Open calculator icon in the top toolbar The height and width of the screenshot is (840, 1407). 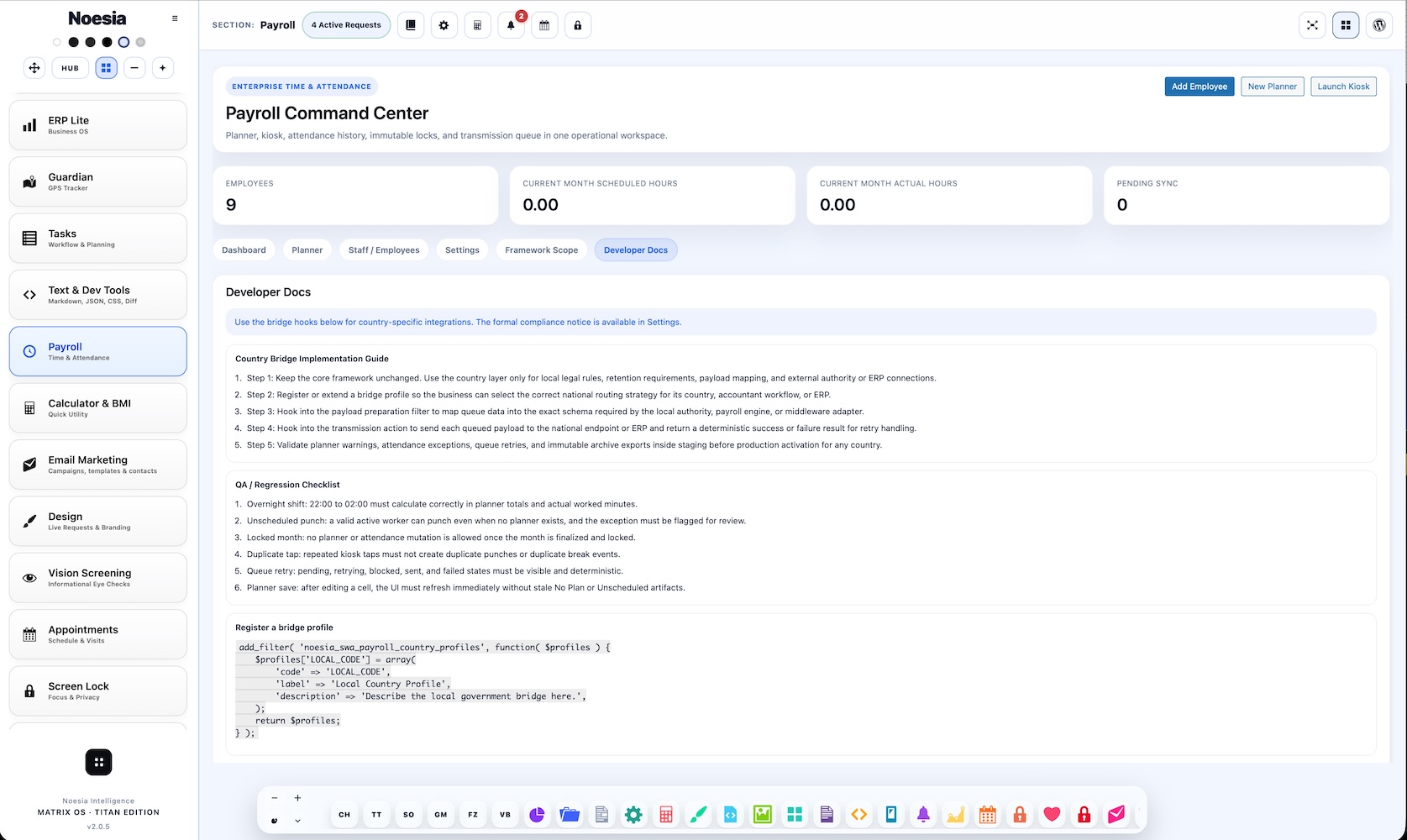(x=477, y=25)
